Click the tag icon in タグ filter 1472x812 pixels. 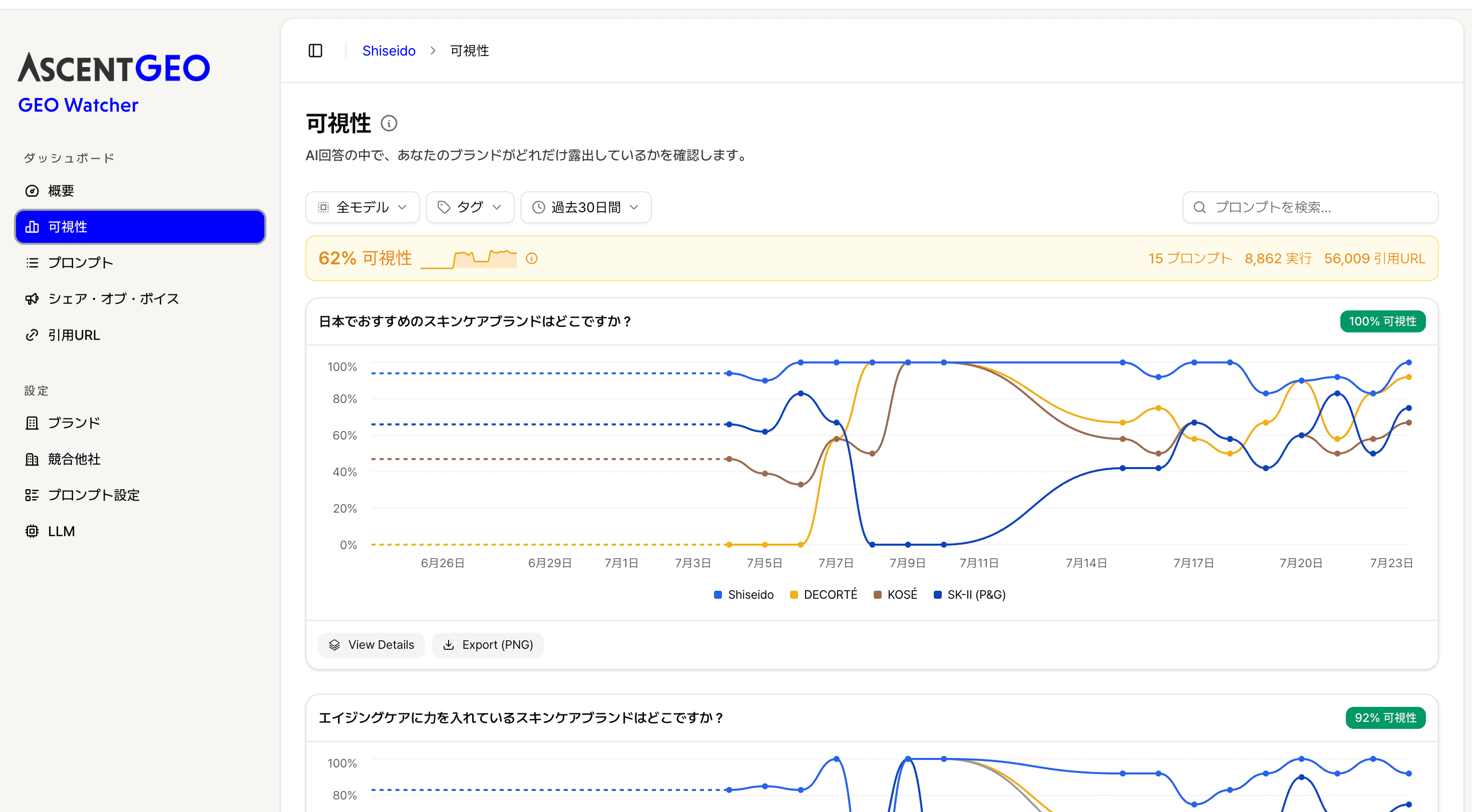(444, 207)
